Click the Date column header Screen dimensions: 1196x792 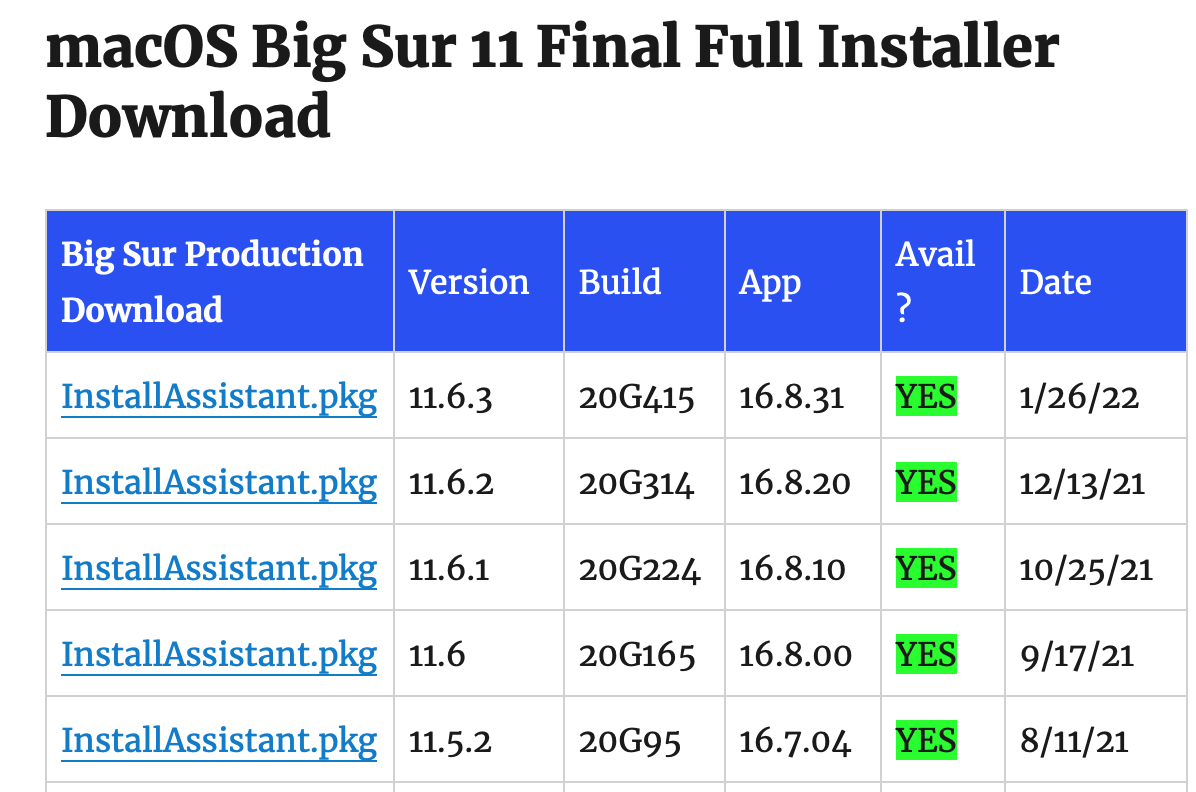tap(1055, 282)
